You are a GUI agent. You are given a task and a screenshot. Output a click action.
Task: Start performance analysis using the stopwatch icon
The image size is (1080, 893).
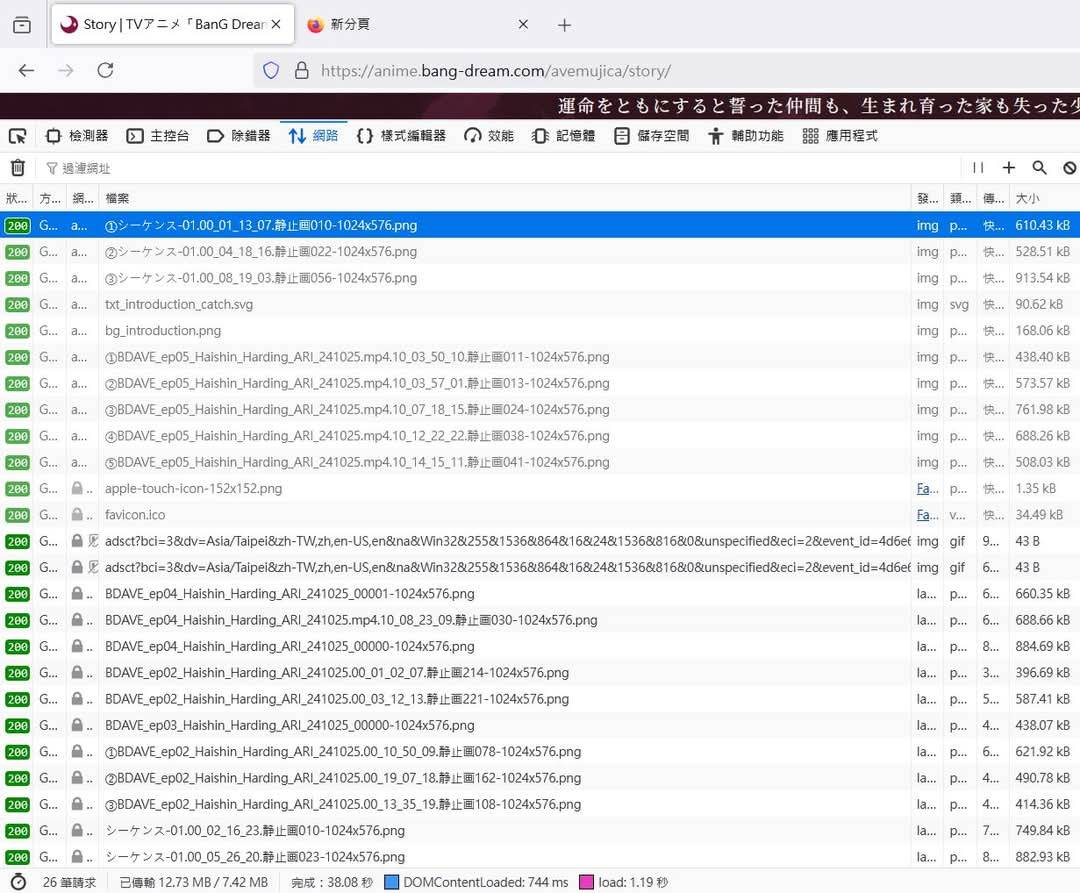[x=17, y=882]
